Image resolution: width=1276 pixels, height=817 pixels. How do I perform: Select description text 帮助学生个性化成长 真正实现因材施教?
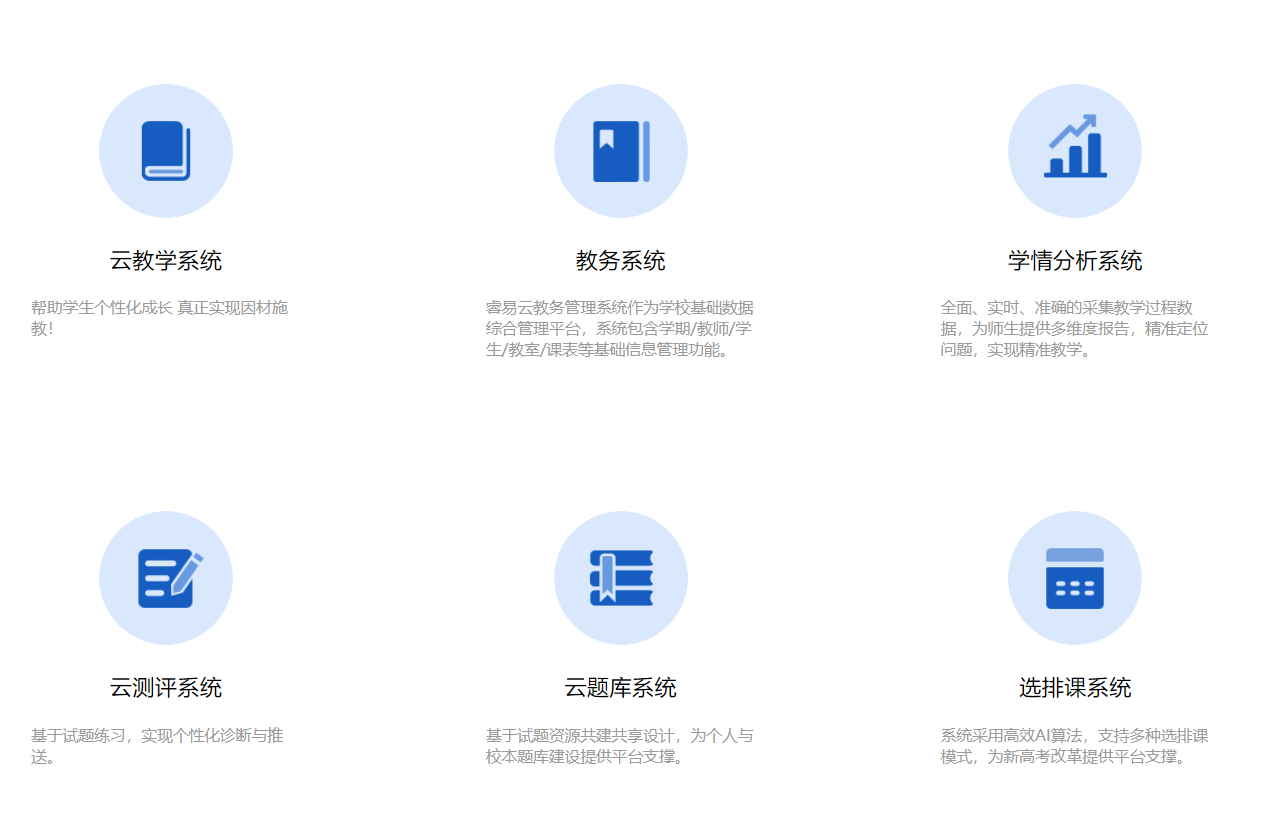(x=160, y=318)
